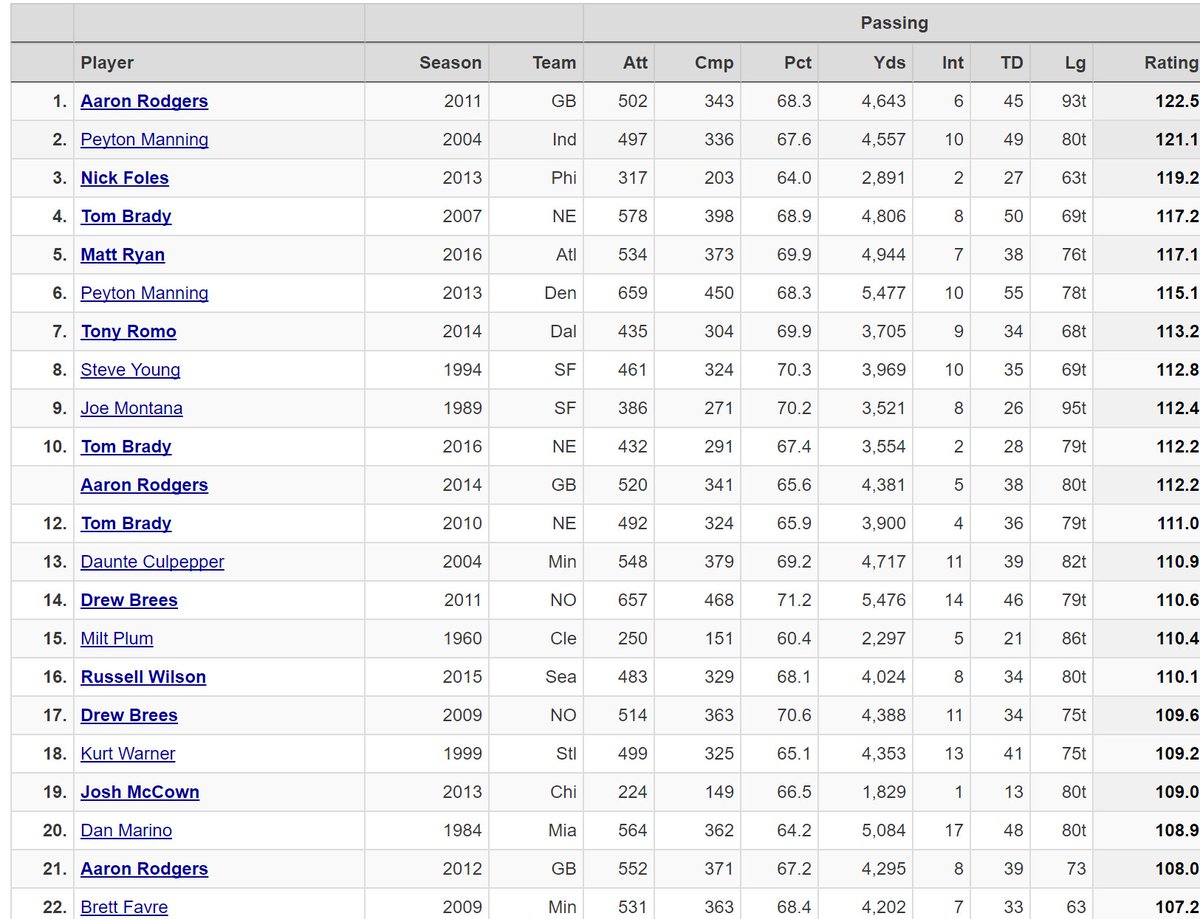Open the Steve Young player link
This screenshot has width=1200, height=919.
coord(130,370)
